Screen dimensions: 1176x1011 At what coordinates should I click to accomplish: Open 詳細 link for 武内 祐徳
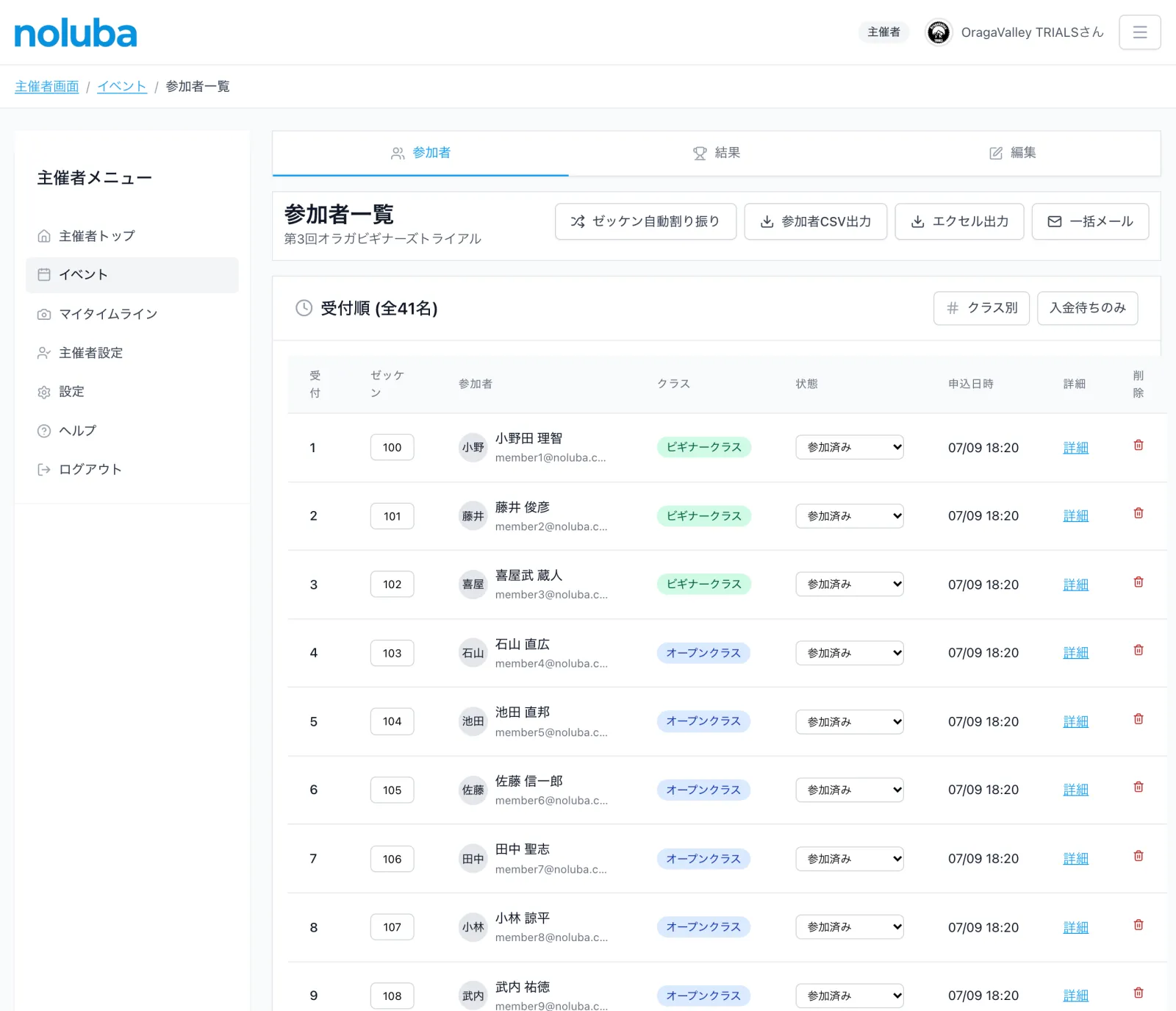[x=1075, y=996]
